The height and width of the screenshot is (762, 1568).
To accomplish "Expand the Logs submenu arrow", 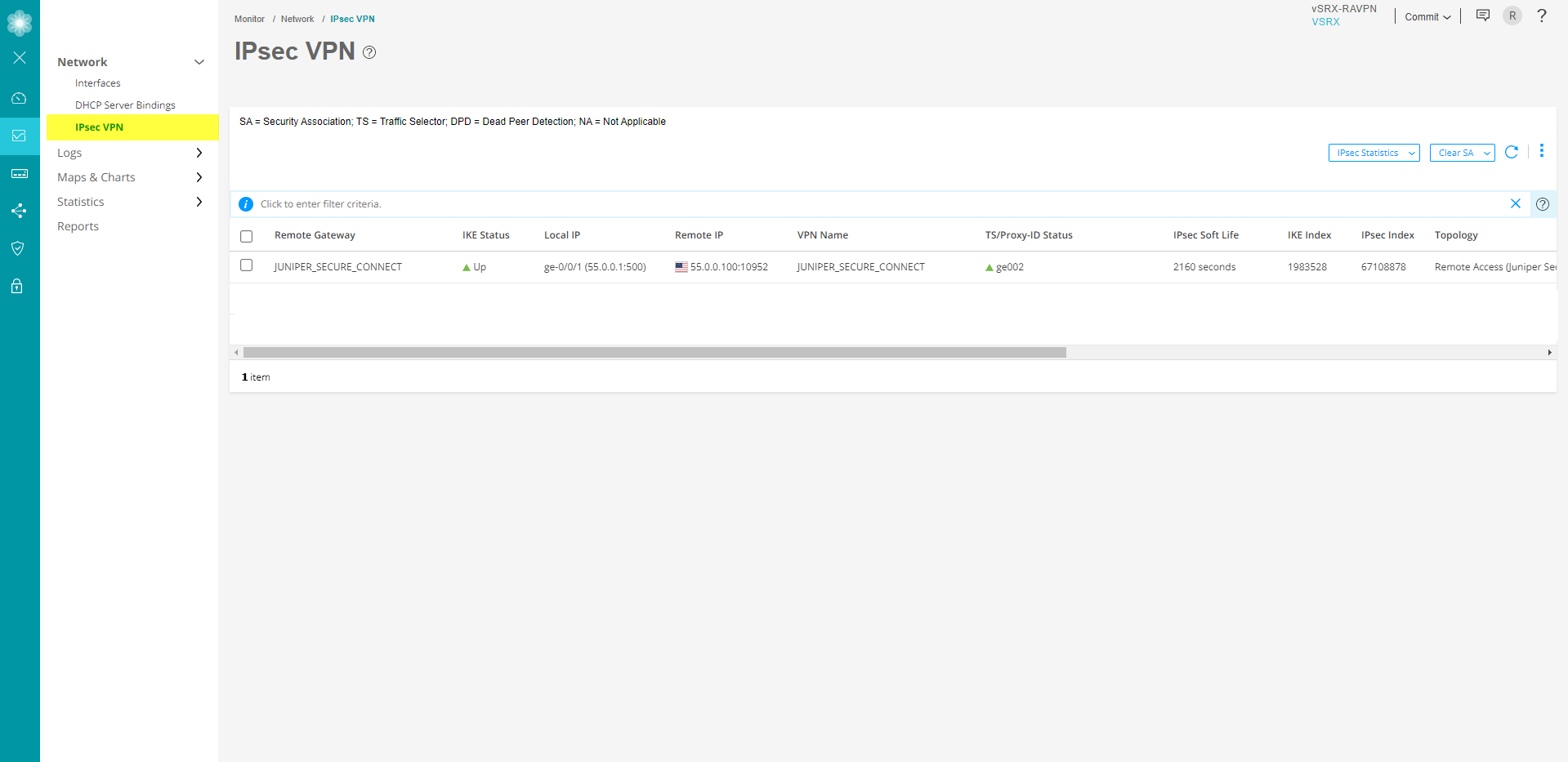I will 199,153.
